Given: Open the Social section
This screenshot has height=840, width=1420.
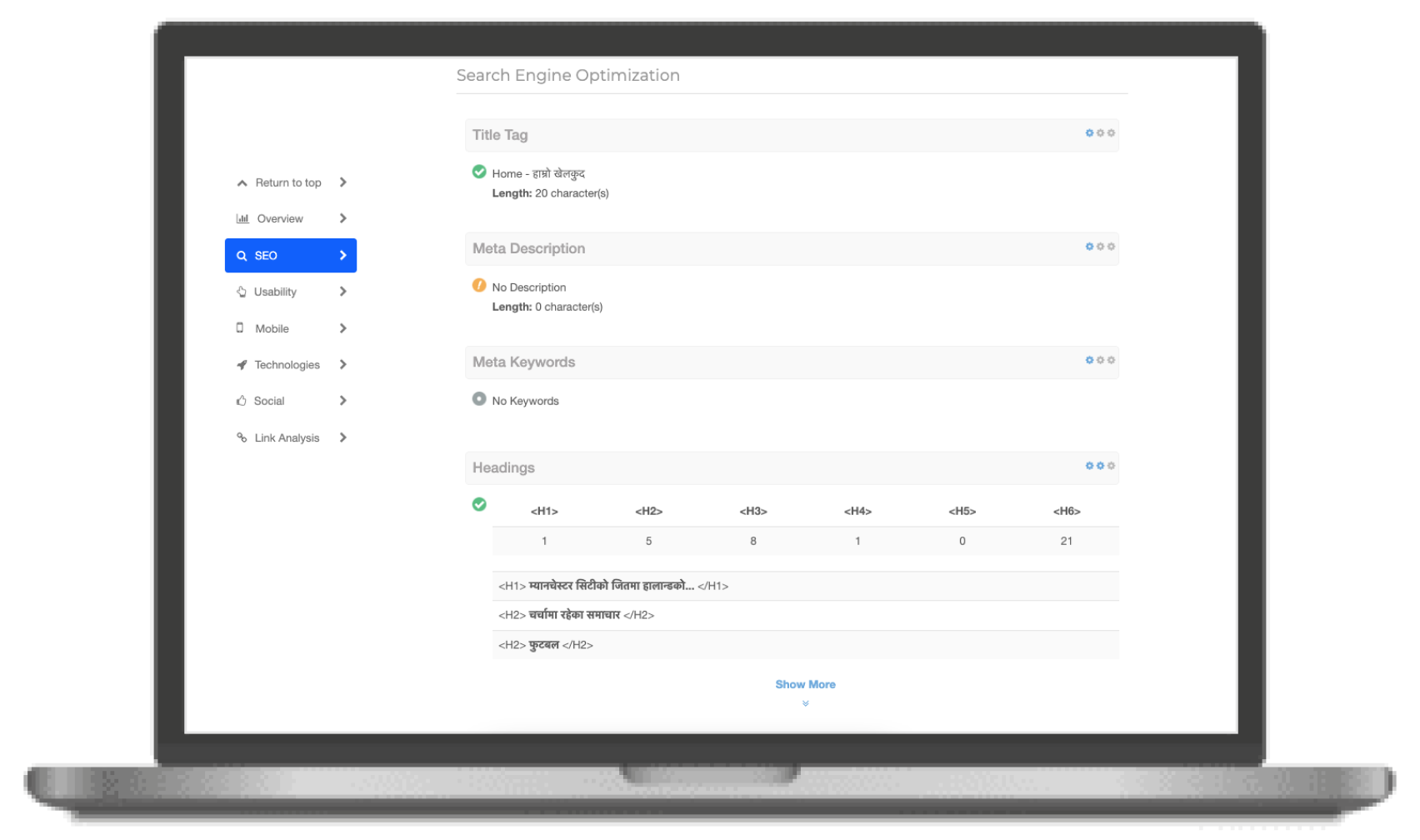Looking at the screenshot, I should point(291,401).
